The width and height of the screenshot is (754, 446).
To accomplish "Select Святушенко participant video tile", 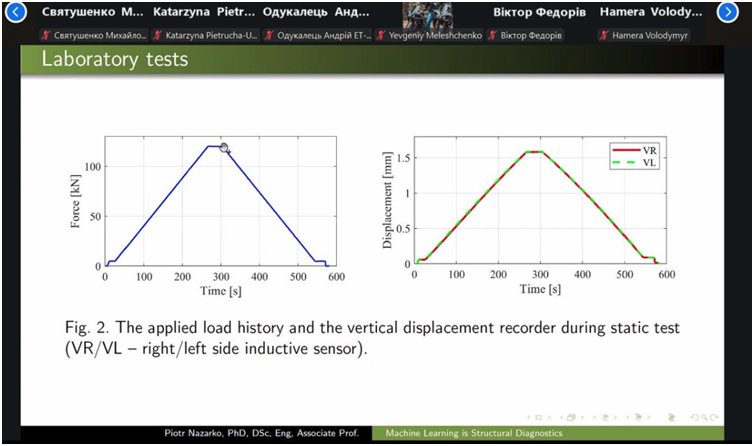I will [x=88, y=14].
